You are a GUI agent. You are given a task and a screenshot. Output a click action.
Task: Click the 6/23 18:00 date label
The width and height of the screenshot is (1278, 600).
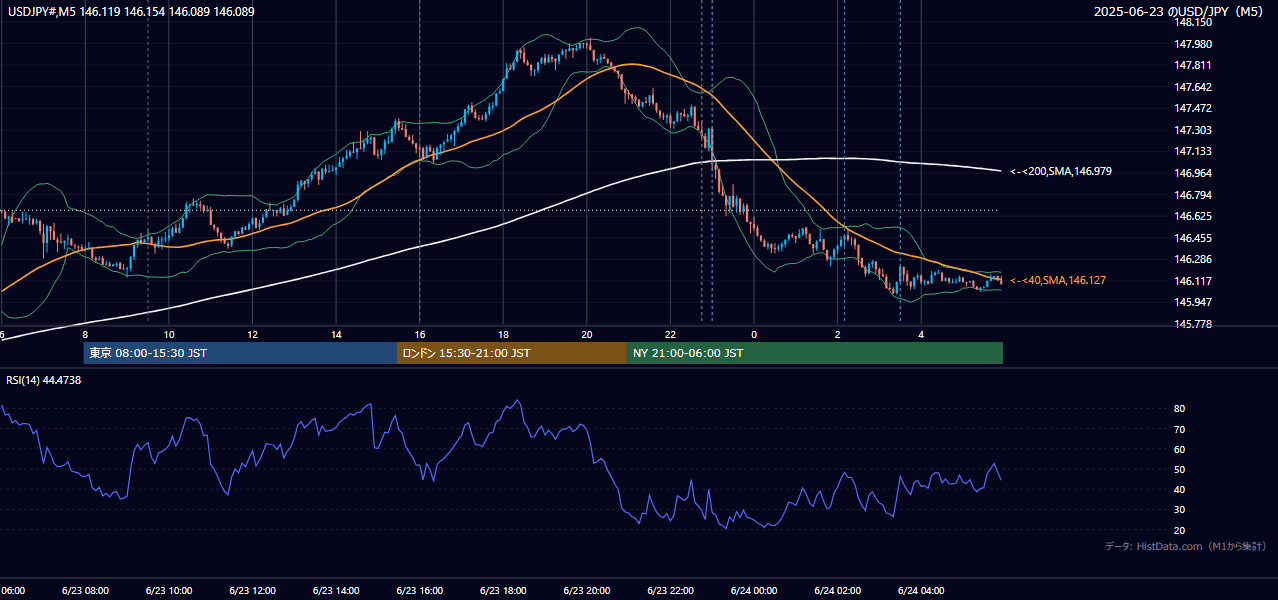click(503, 590)
